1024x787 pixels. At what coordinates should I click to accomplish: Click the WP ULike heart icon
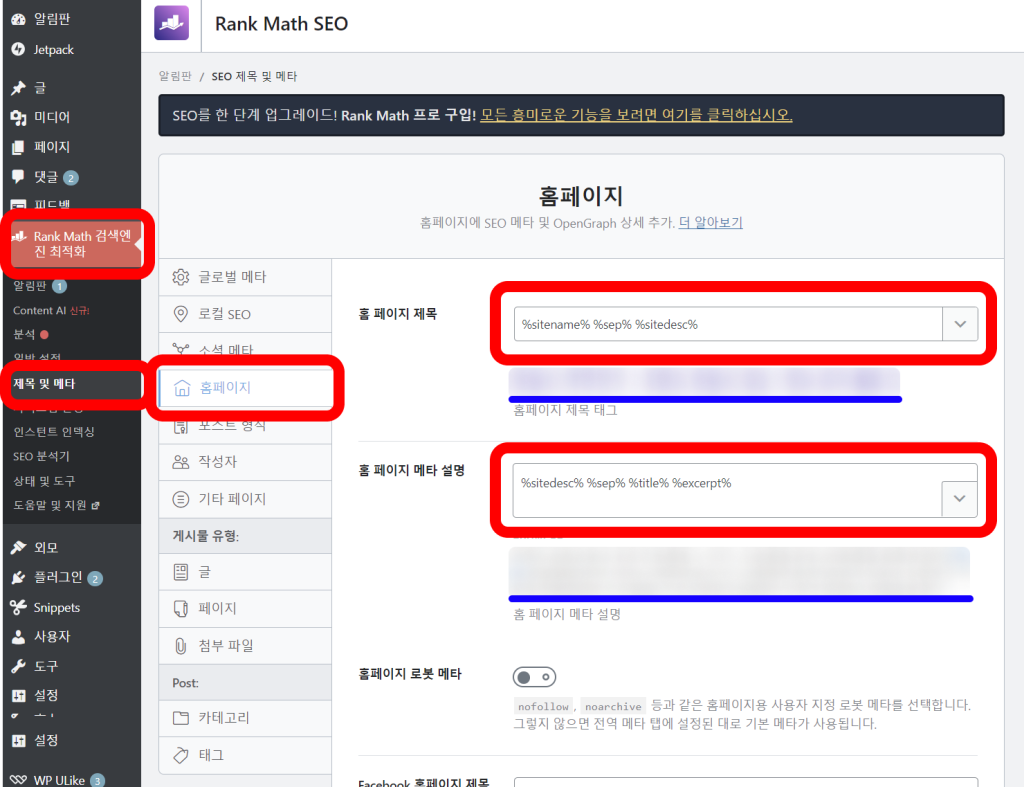pos(18,780)
